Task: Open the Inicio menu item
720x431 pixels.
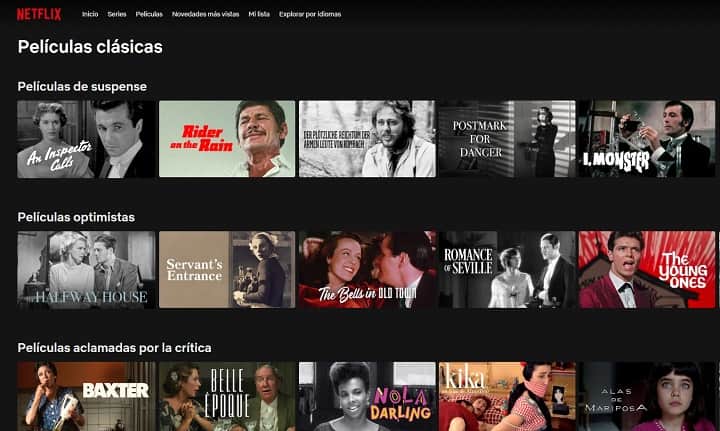Action: 90,14
